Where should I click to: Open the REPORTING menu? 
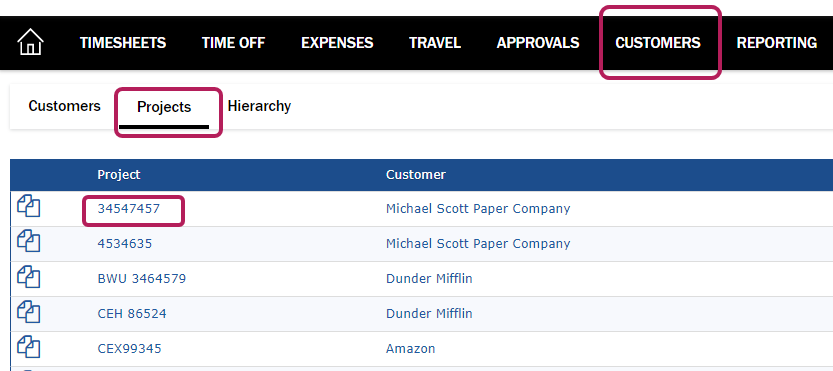click(x=777, y=43)
